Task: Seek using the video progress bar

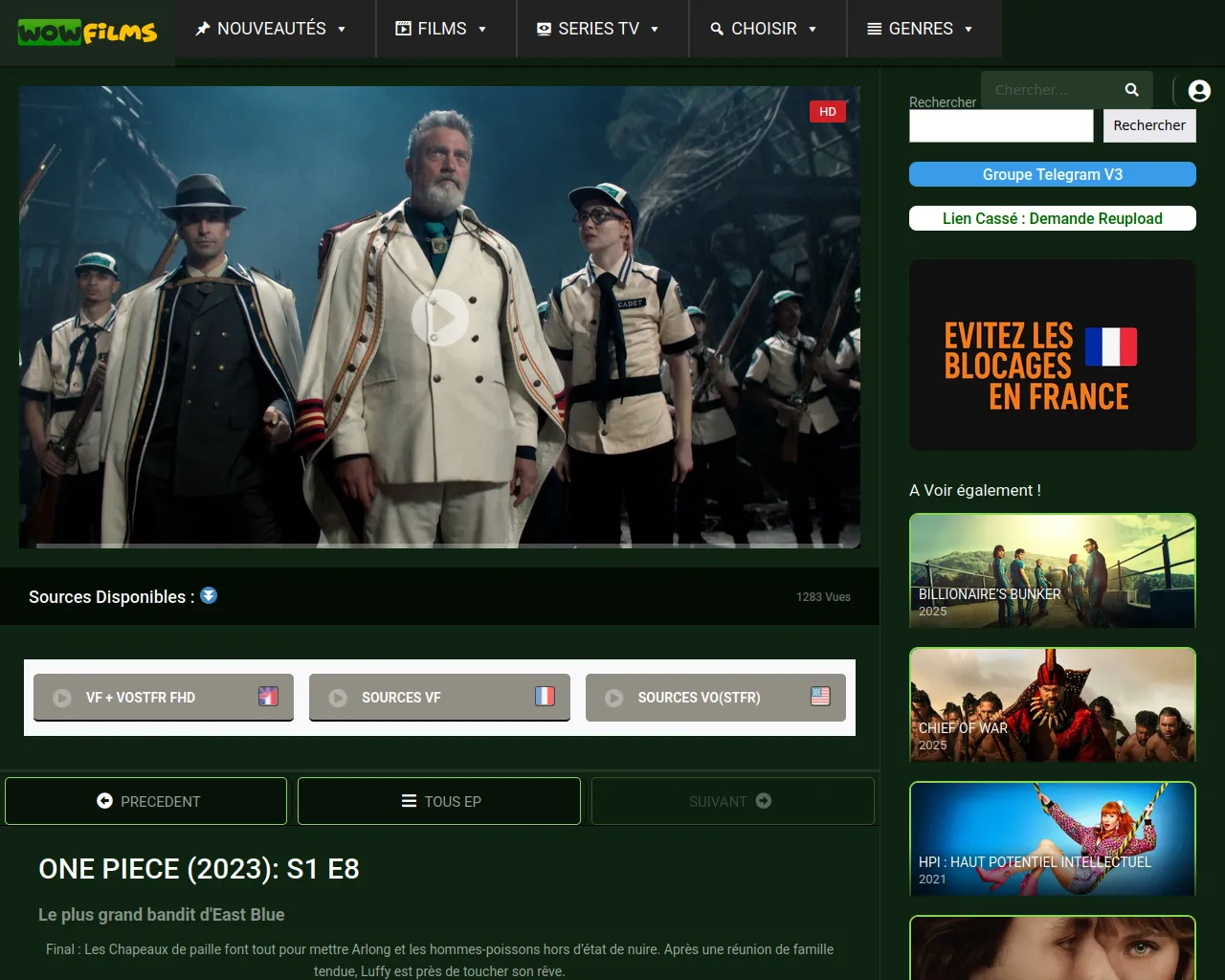Action: pos(440,546)
